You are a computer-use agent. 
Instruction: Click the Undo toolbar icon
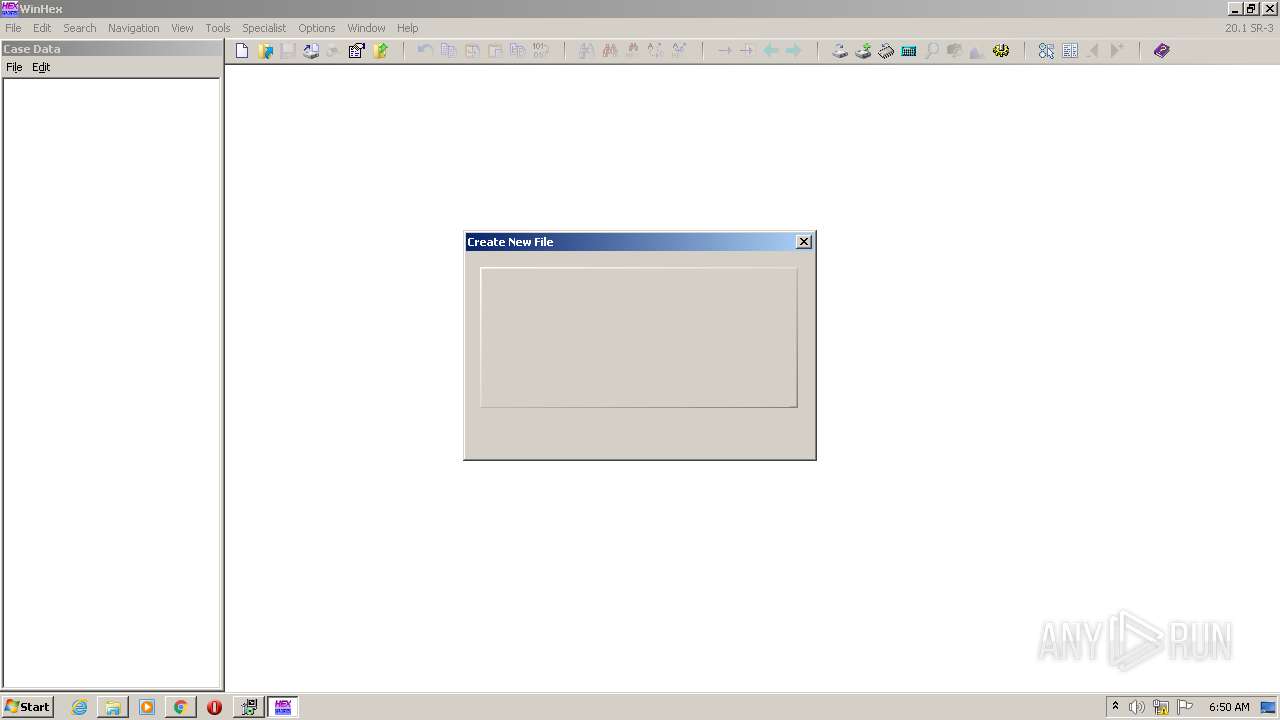pyautogui.click(x=425, y=51)
